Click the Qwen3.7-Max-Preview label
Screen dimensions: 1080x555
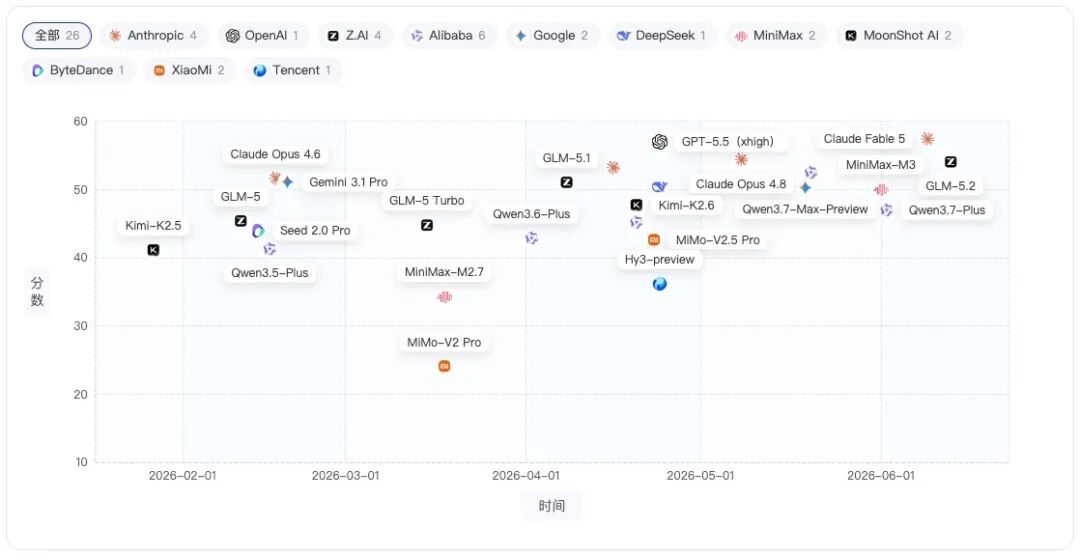[804, 209]
